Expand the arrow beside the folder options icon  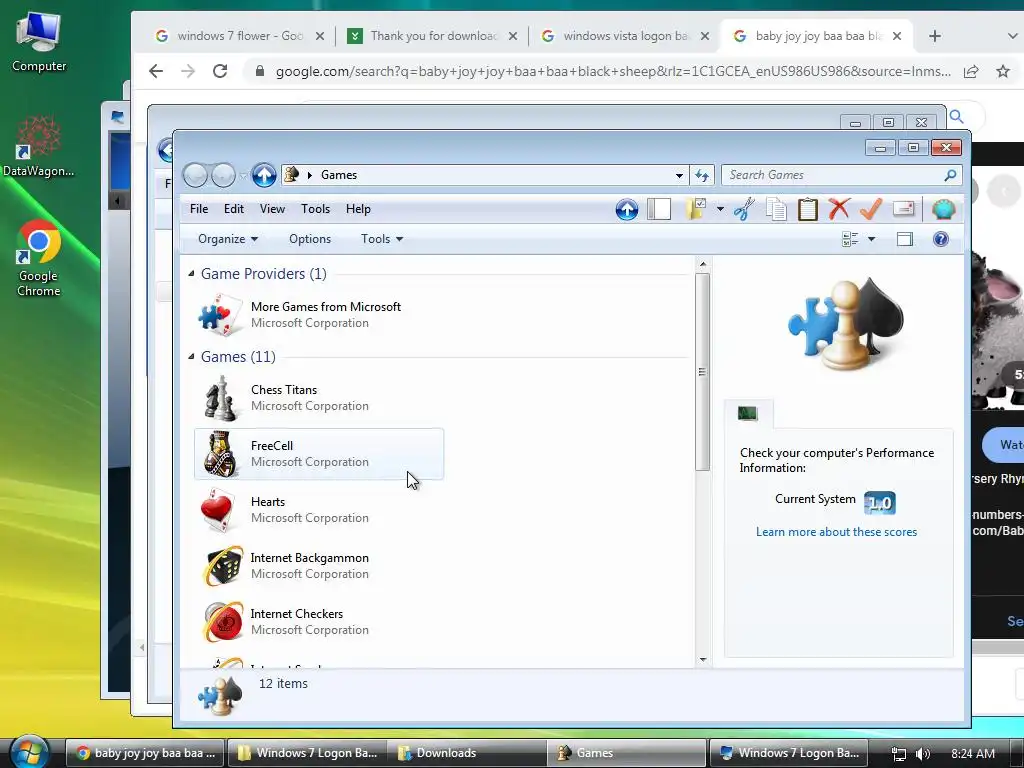coord(720,209)
